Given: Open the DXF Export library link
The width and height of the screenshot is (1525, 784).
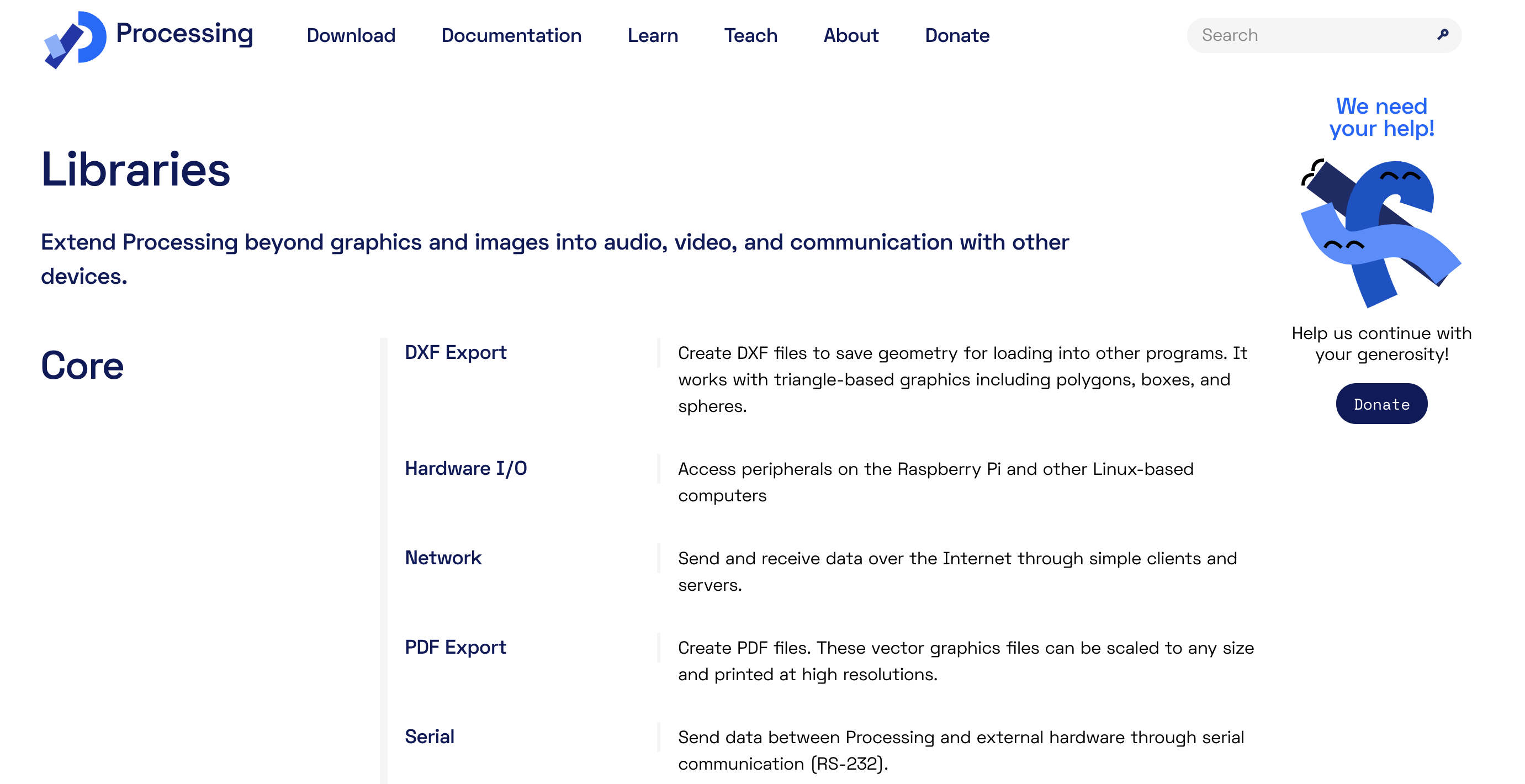Looking at the screenshot, I should [456, 352].
